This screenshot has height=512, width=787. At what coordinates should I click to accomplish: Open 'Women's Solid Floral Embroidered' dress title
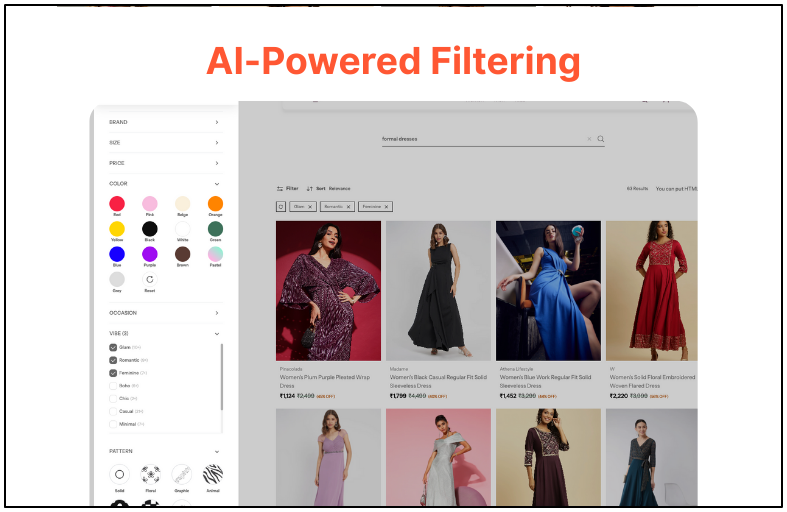click(652, 377)
